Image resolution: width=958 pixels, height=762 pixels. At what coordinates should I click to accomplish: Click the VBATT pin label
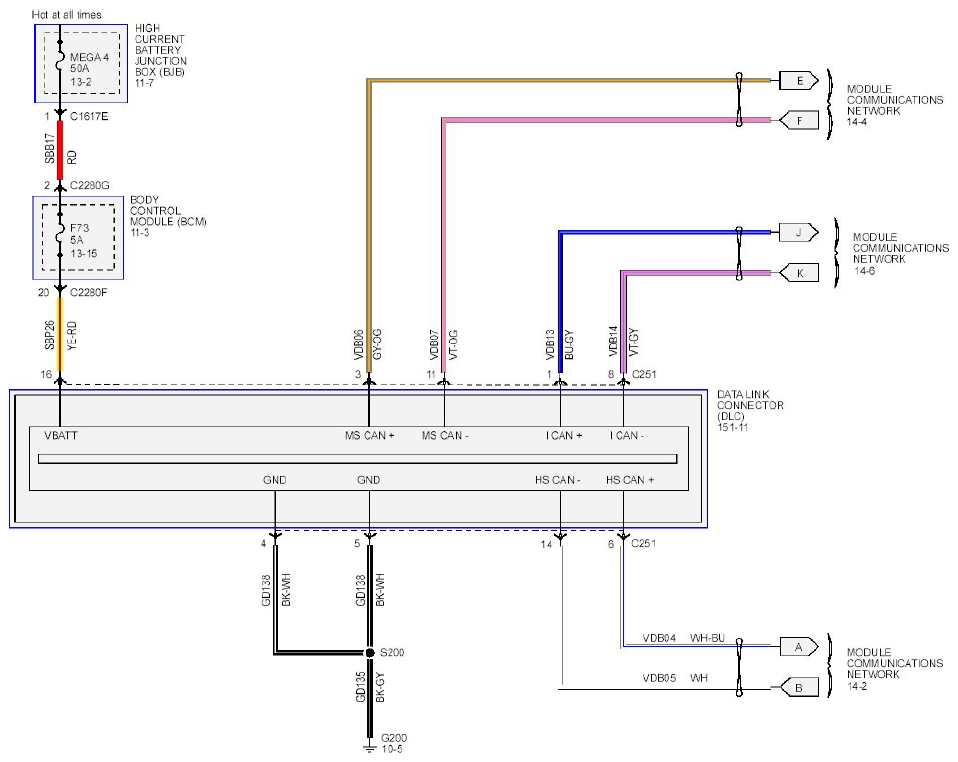[60, 436]
